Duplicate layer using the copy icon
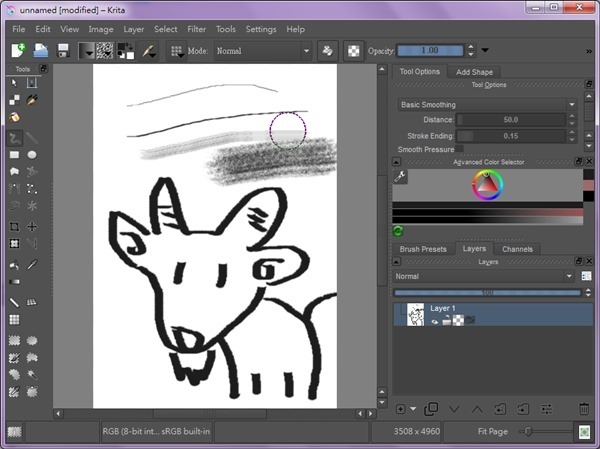Screen dimensions: 600x449 click(431, 409)
